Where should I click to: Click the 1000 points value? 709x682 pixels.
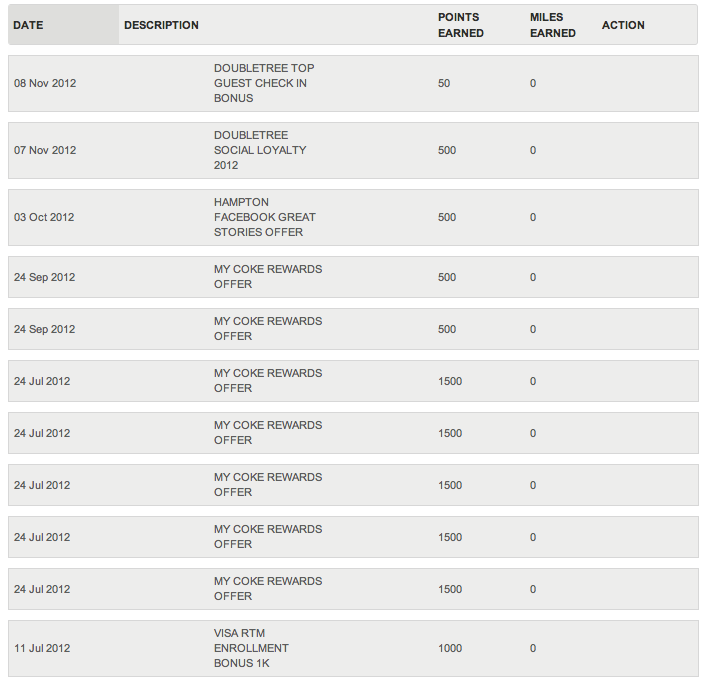[450, 648]
